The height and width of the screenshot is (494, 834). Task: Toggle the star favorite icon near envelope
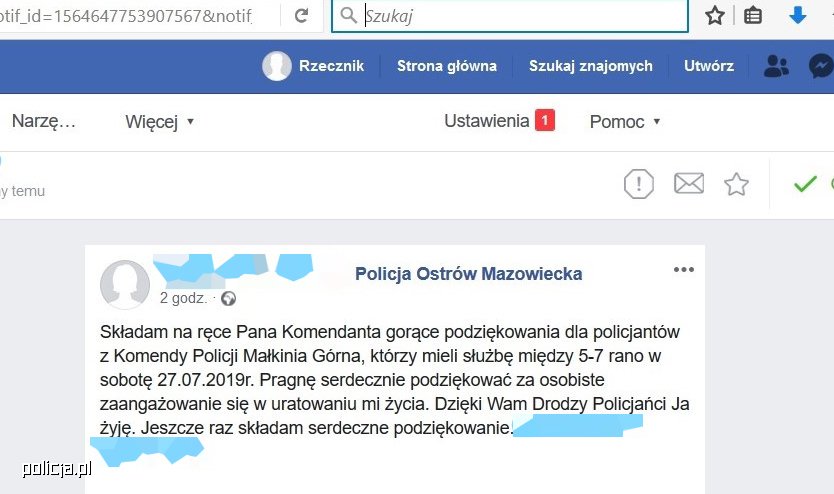tap(736, 184)
